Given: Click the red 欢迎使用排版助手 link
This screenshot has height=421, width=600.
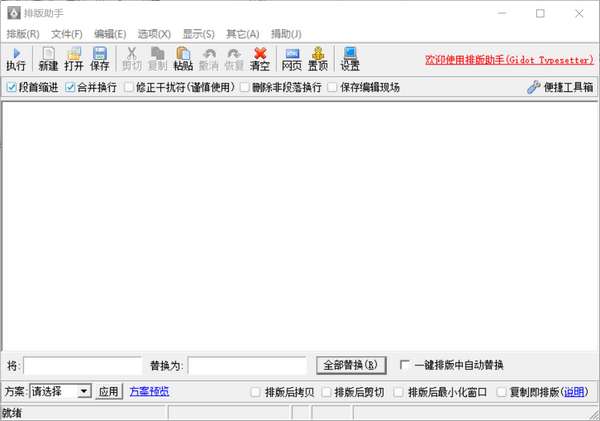Looking at the screenshot, I should point(509,60).
